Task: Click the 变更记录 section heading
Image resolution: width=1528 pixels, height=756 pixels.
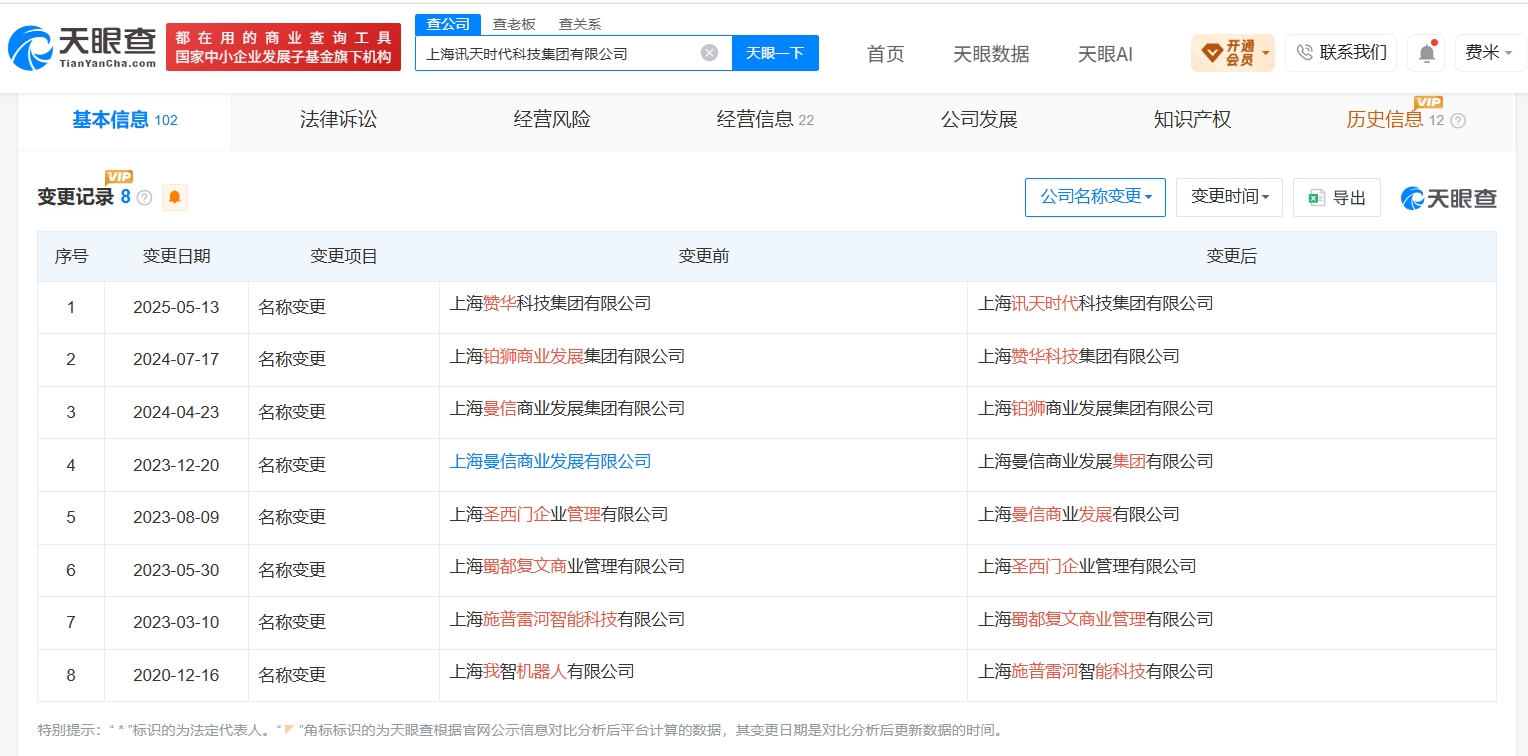Action: (76, 197)
